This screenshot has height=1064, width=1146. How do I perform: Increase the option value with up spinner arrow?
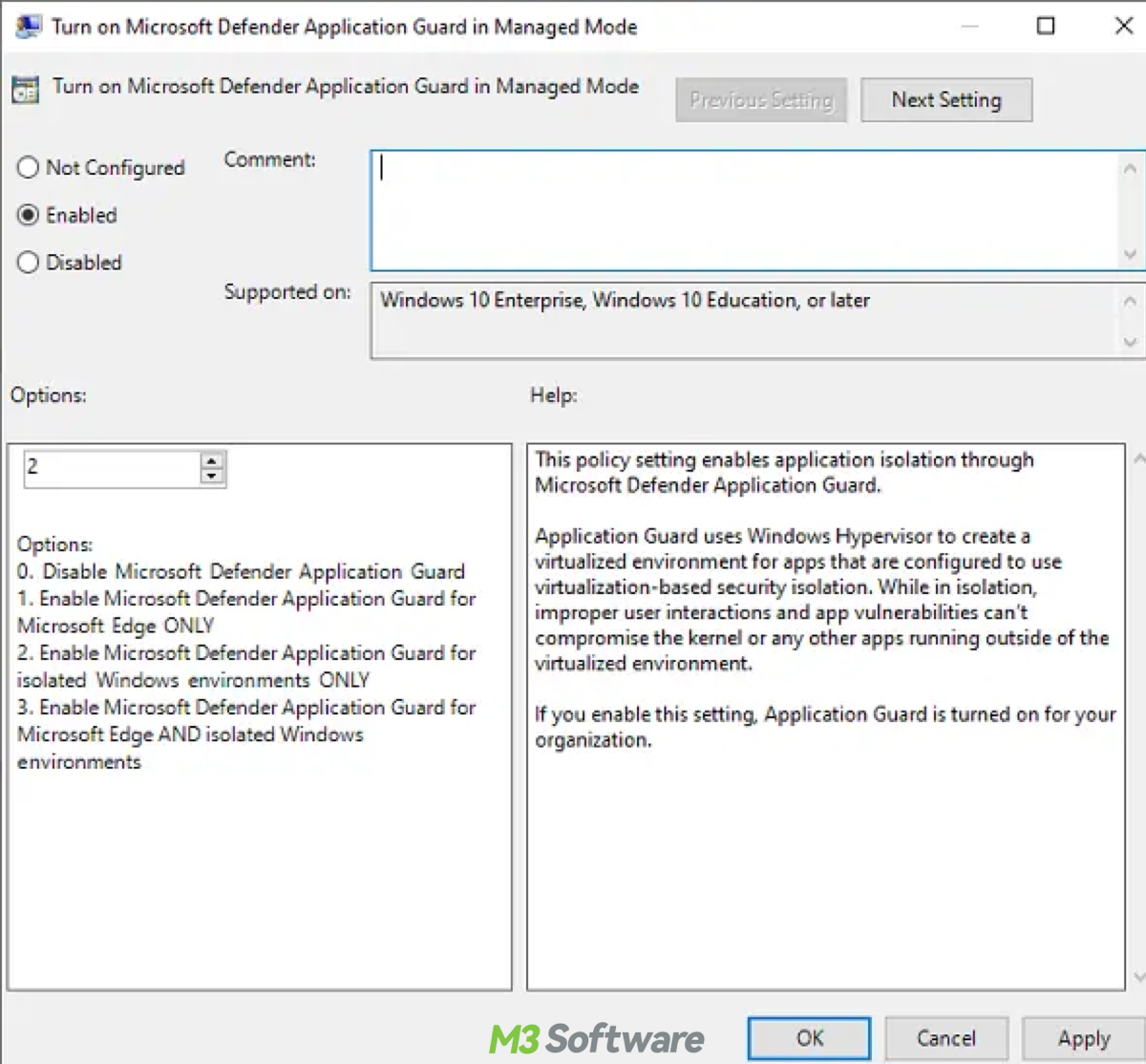213,460
